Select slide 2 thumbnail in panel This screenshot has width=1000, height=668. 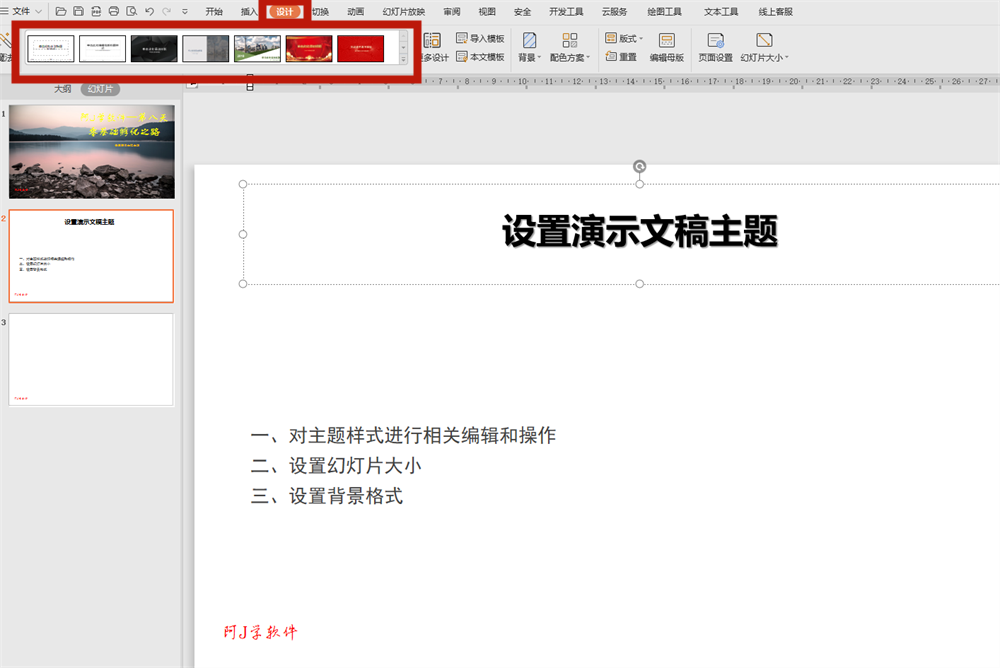[x=91, y=256]
